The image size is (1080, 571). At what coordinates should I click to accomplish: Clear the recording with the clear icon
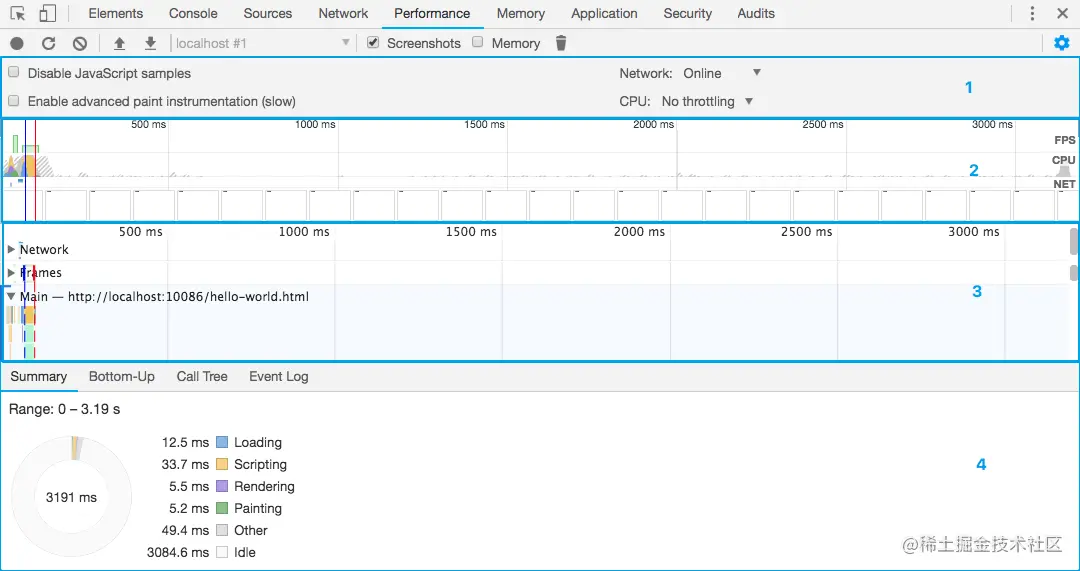click(x=80, y=43)
